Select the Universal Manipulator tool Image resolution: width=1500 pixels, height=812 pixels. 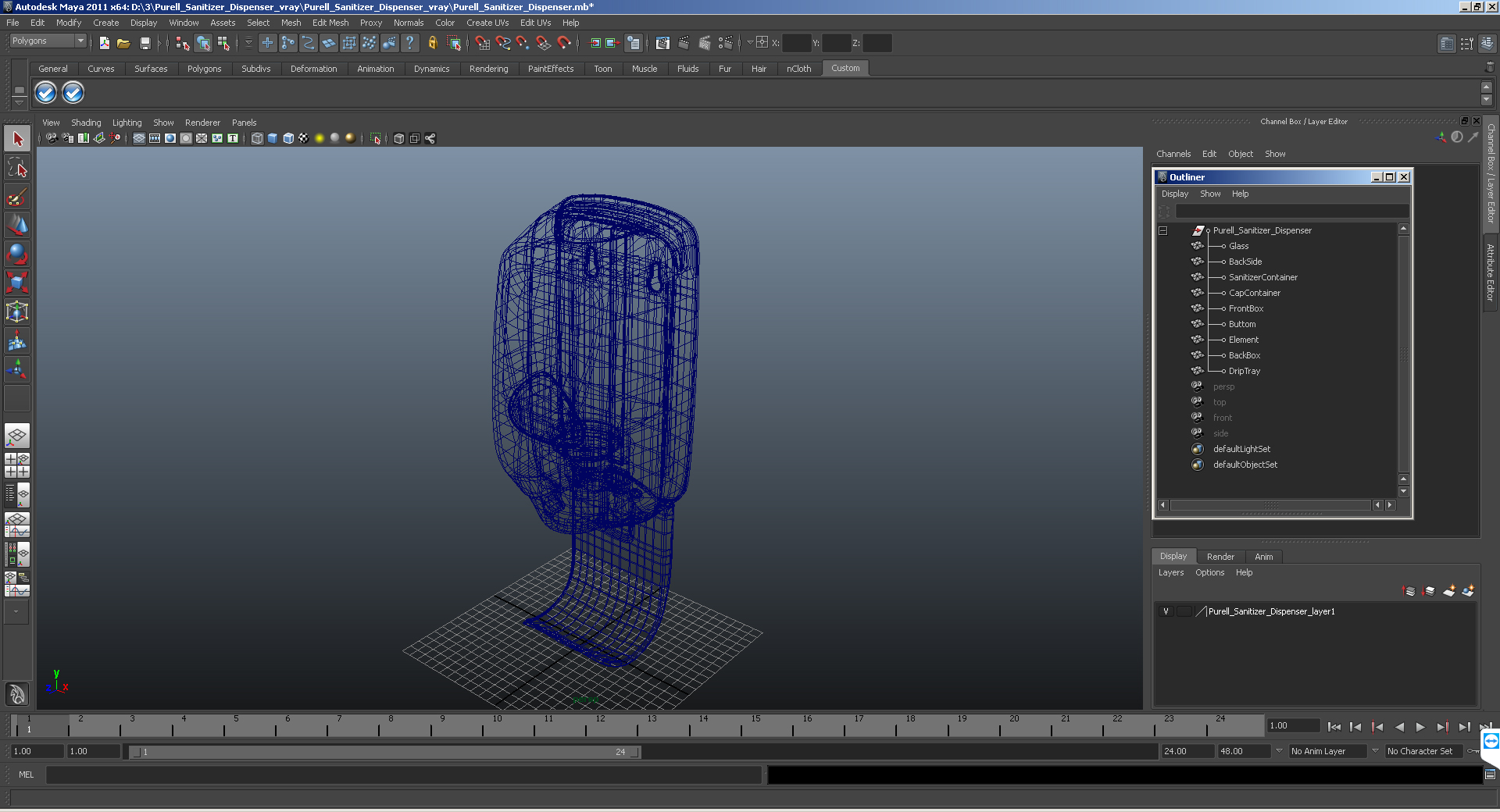coord(17,312)
